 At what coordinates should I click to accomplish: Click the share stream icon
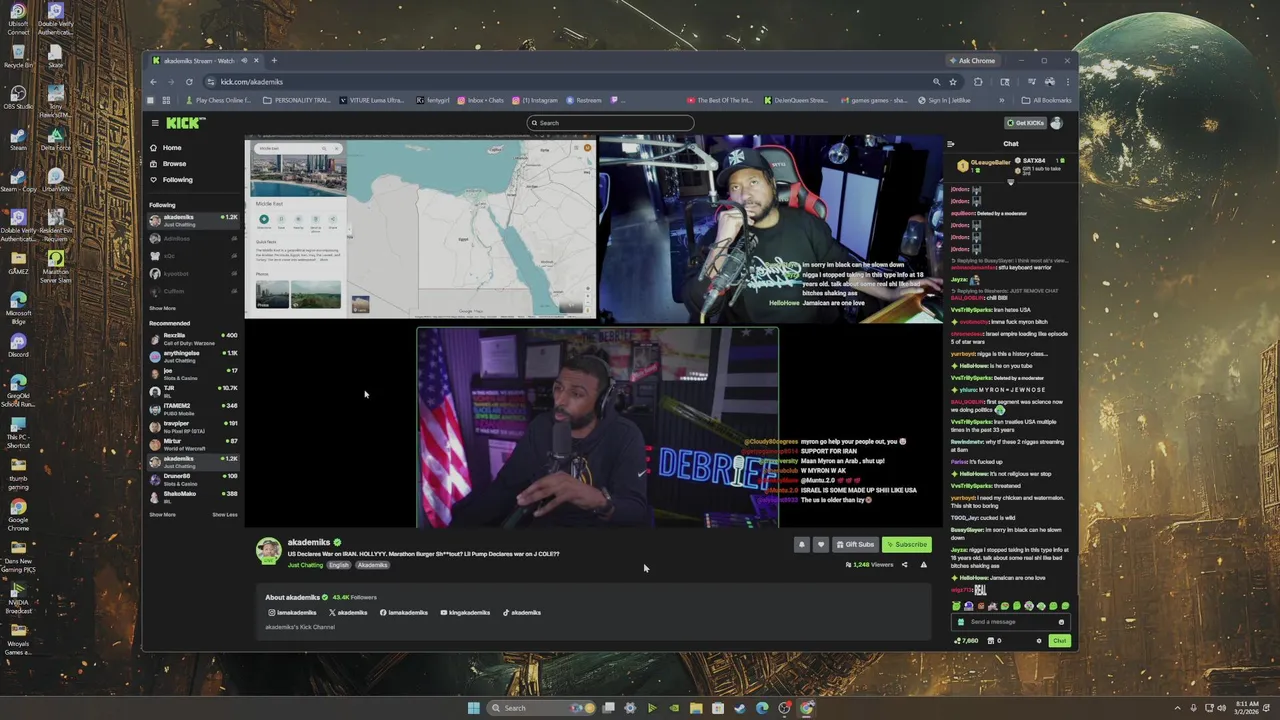[905, 565]
